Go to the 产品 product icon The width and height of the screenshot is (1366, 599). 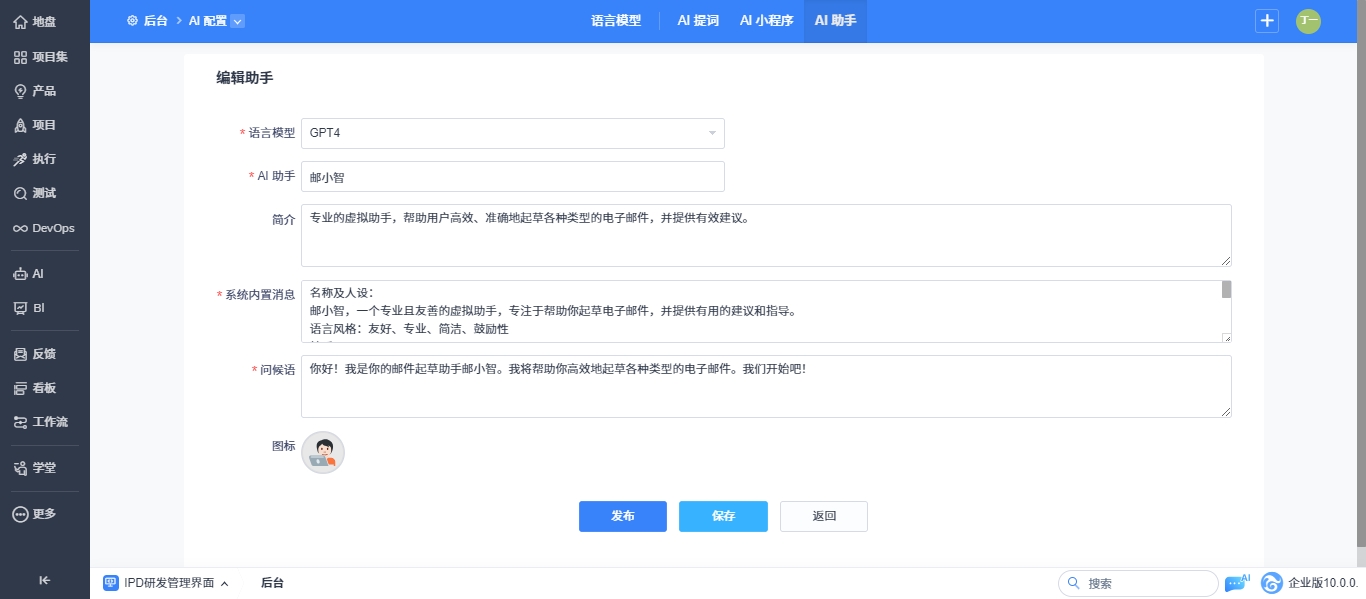point(20,91)
